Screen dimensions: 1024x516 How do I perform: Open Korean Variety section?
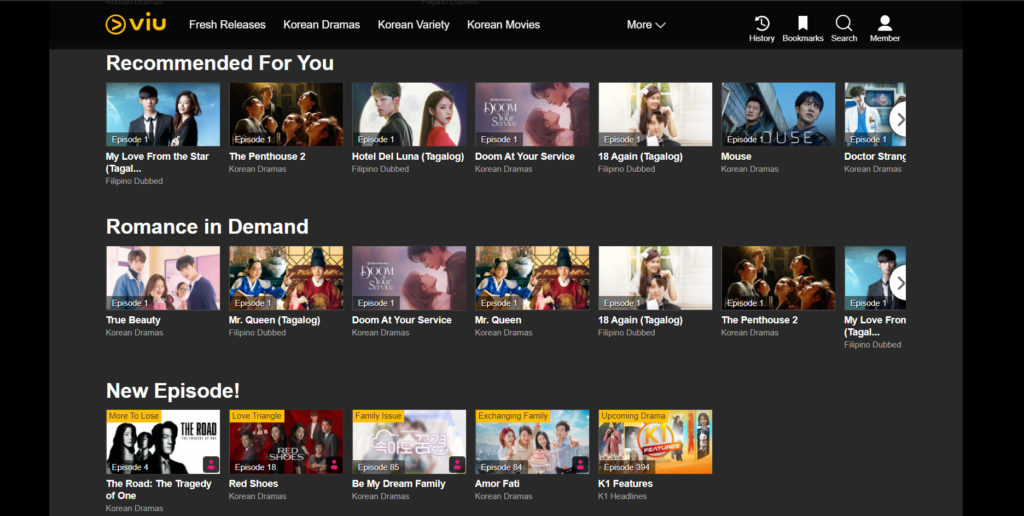point(413,25)
